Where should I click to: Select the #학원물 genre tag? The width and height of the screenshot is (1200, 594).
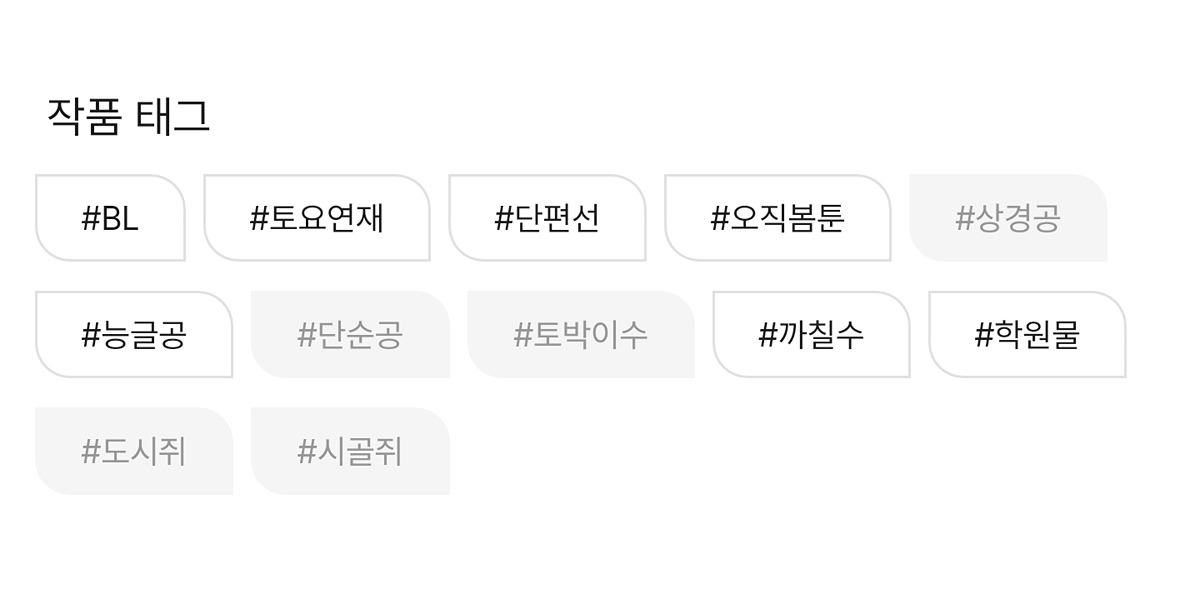coord(1027,335)
